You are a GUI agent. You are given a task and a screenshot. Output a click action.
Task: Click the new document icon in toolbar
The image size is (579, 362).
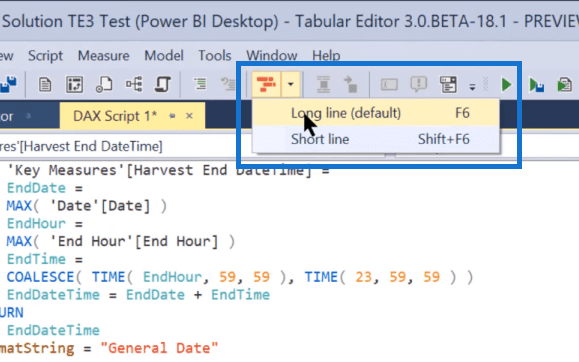[45, 85]
